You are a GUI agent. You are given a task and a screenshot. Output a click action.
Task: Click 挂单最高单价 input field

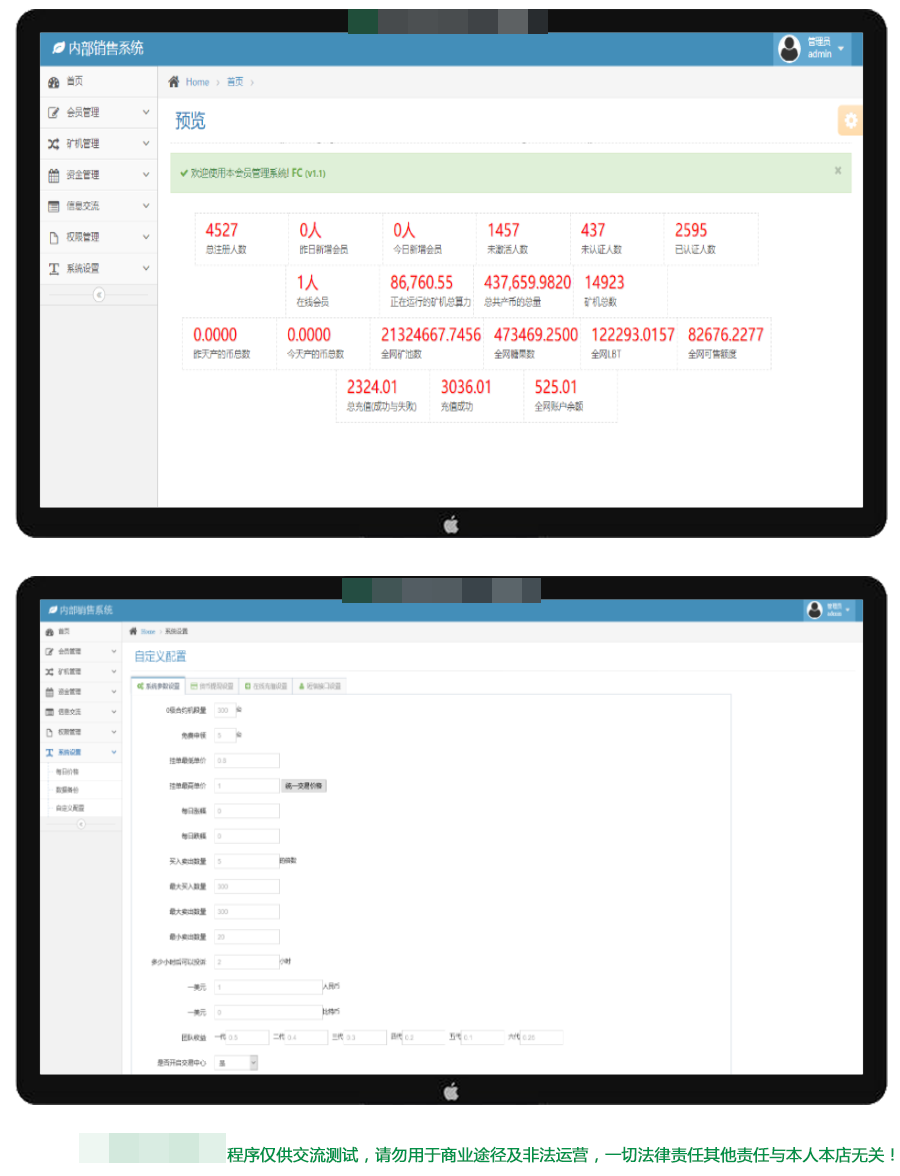click(x=247, y=786)
